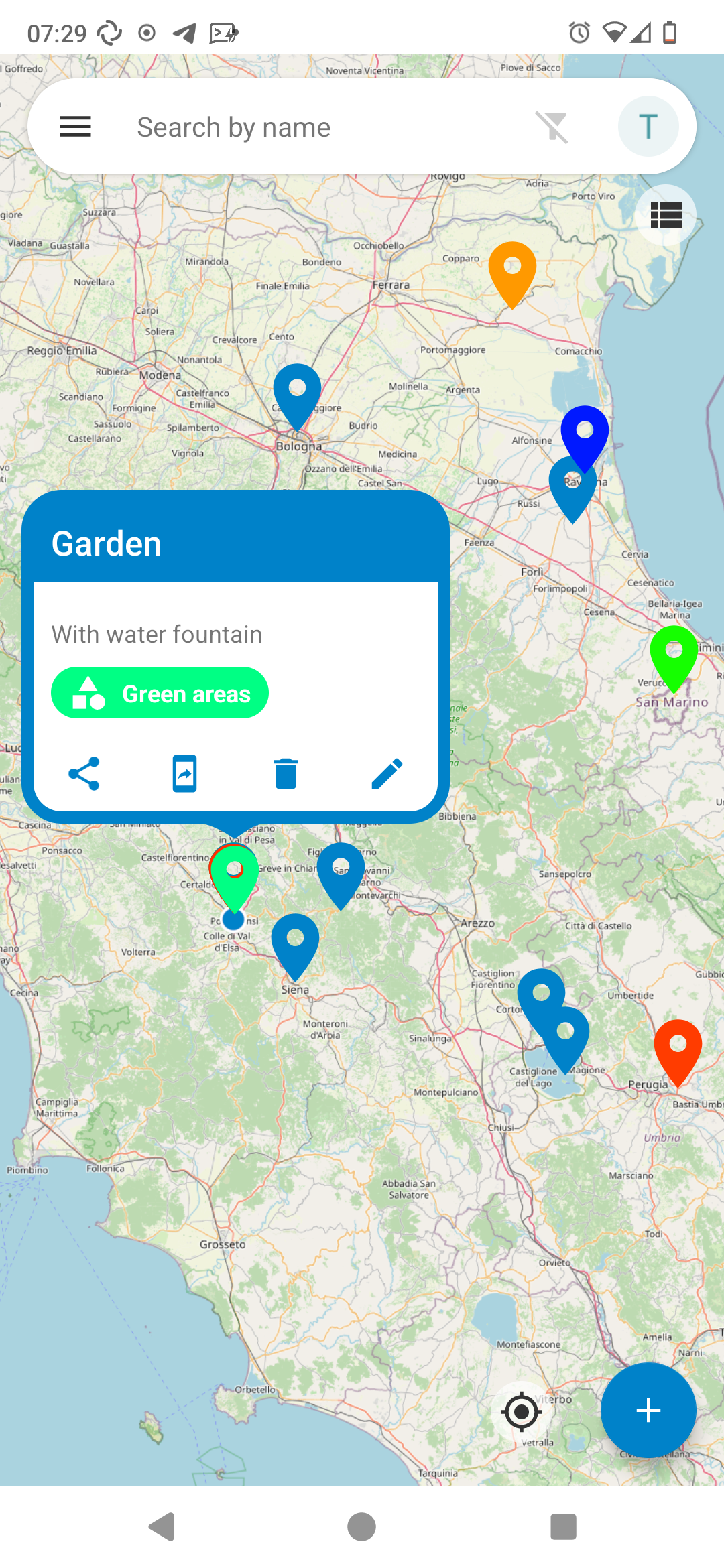Toggle the filter-off icon in search bar
The width and height of the screenshot is (724, 1568).
(552, 127)
